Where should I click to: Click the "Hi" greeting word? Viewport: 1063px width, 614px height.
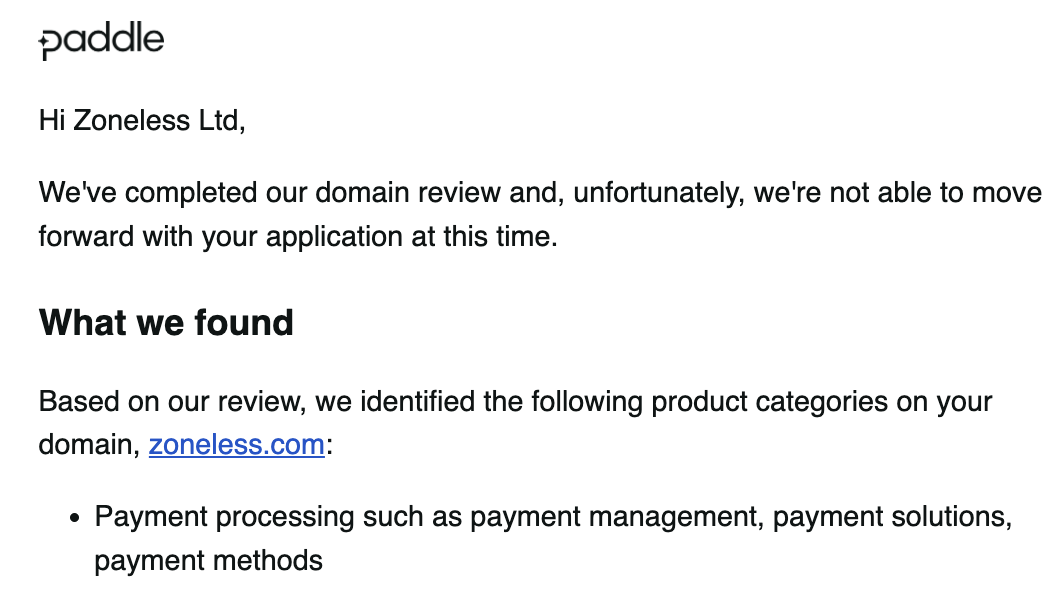coord(51,121)
